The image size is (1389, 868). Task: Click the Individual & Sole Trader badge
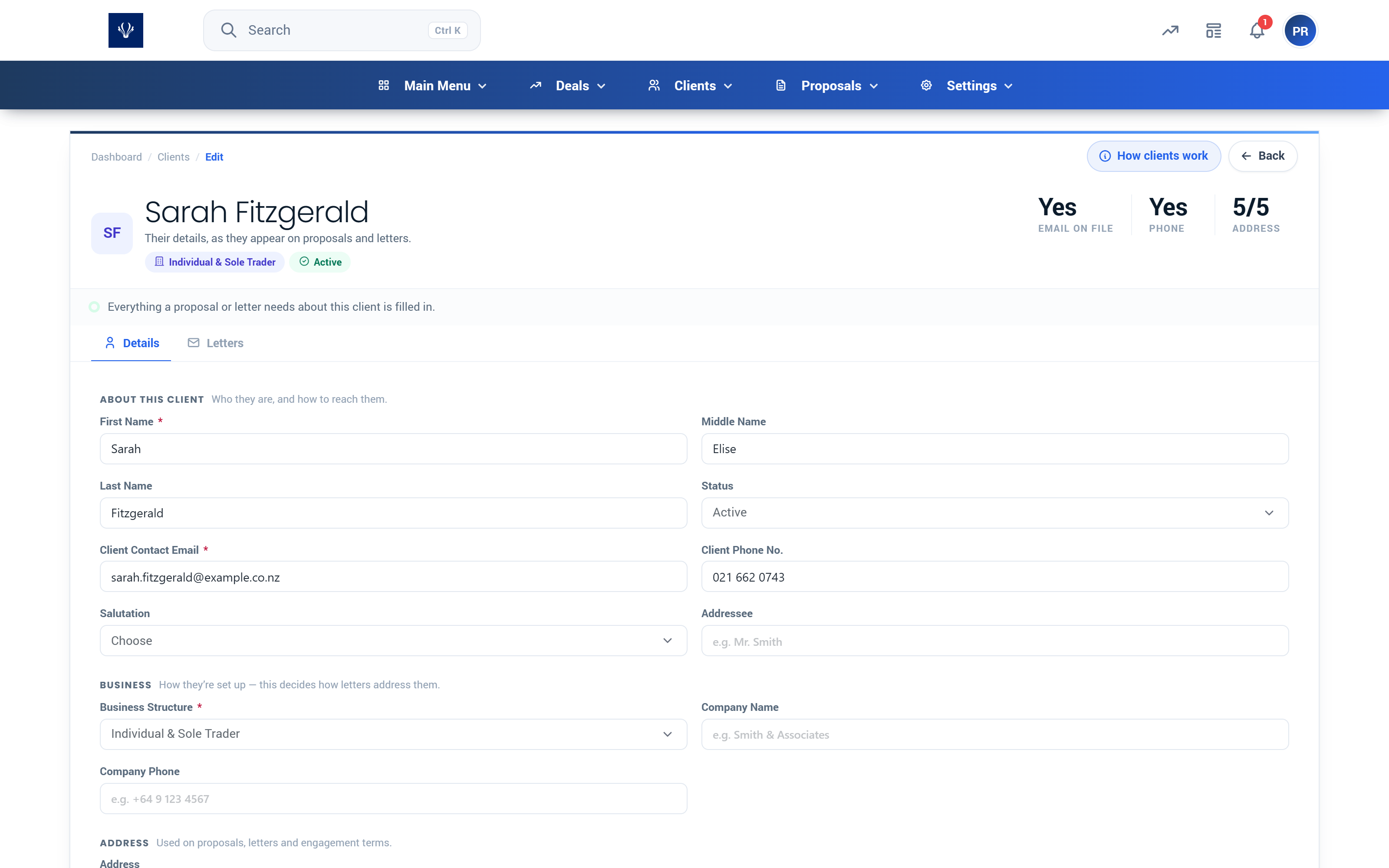pos(215,262)
